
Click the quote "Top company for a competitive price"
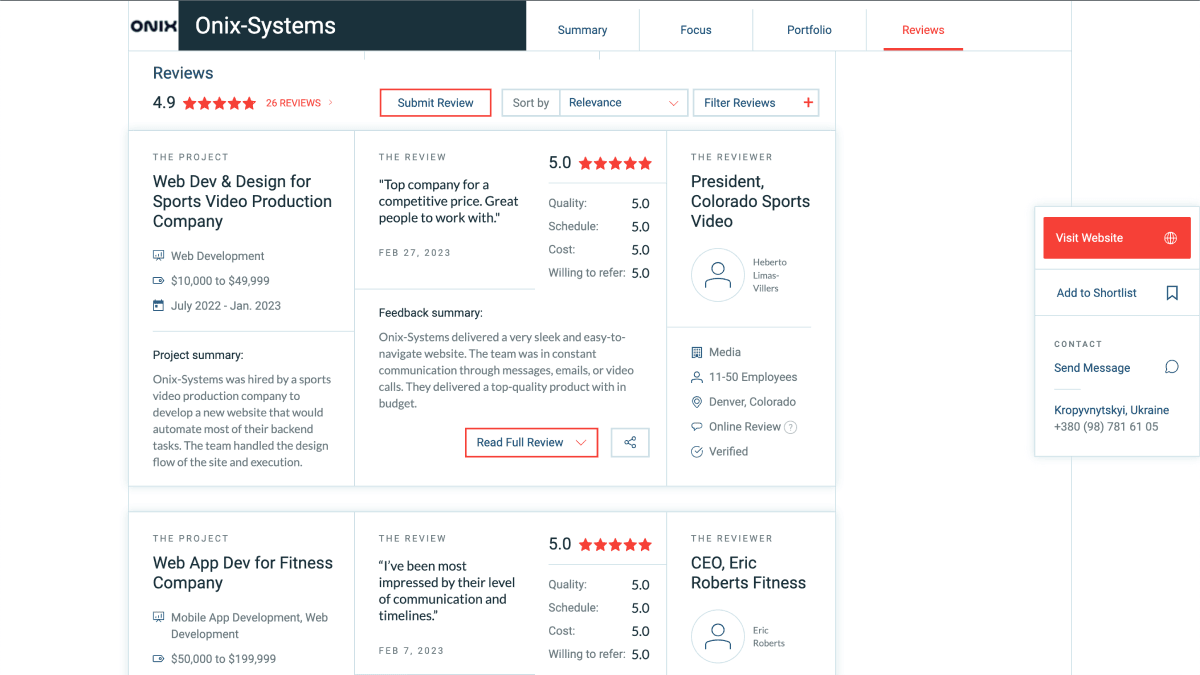[449, 201]
